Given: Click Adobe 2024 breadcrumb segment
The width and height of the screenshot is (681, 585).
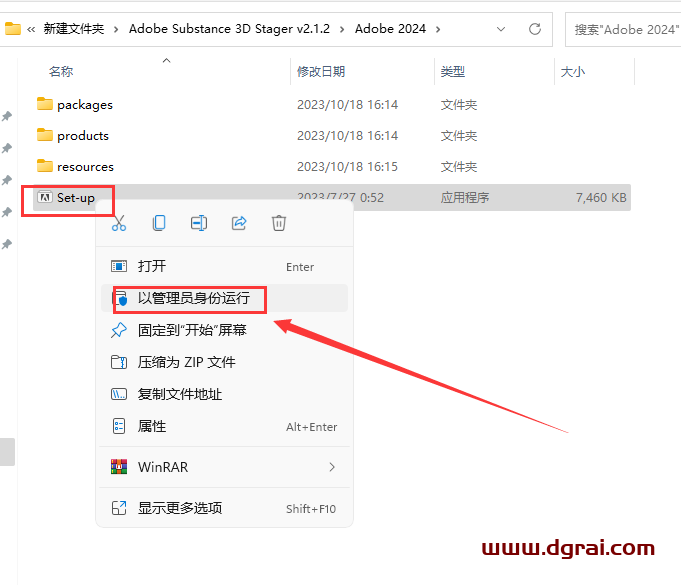Looking at the screenshot, I should [390, 29].
